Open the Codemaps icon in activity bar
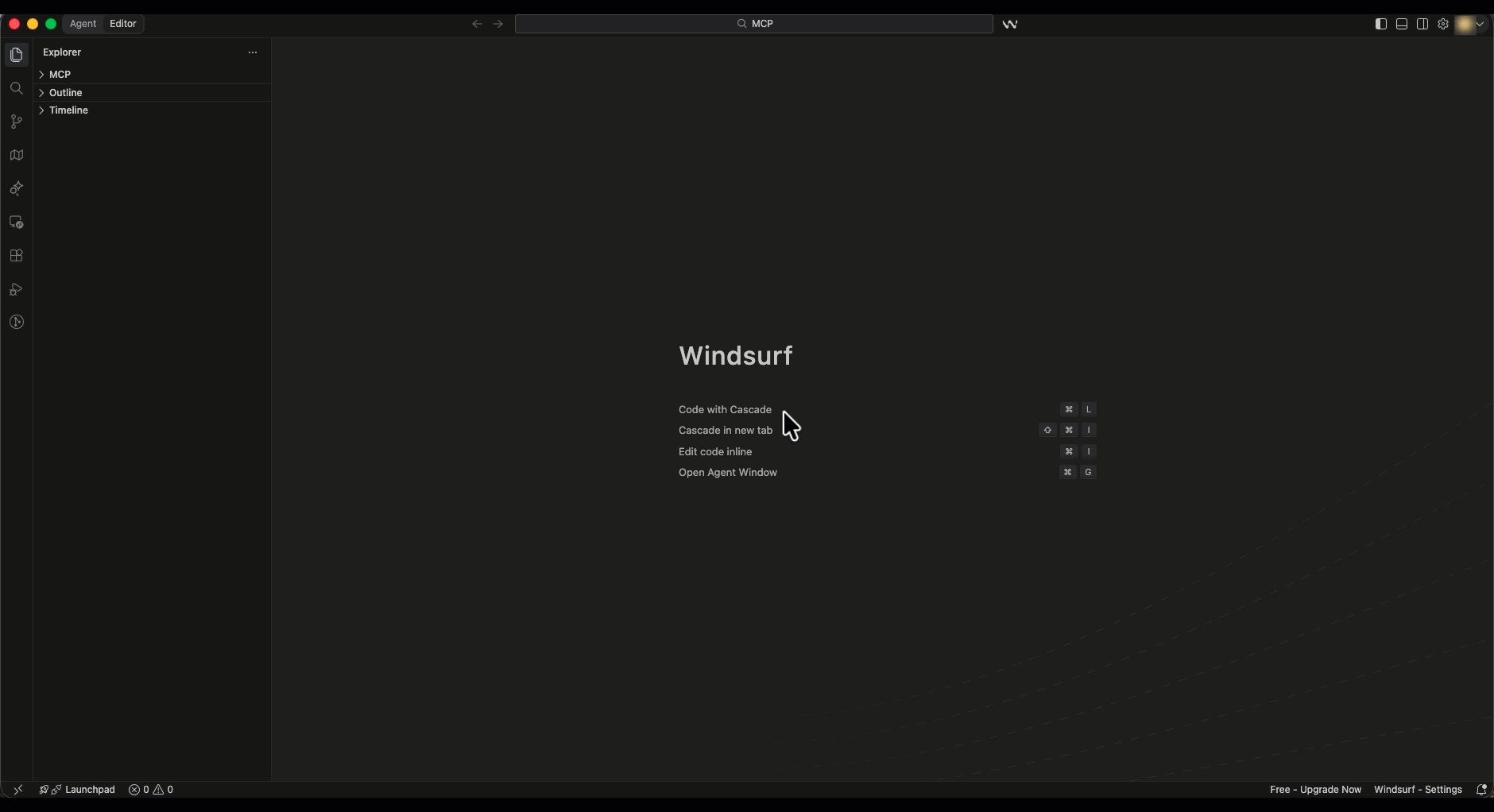This screenshot has width=1494, height=812. [16, 155]
